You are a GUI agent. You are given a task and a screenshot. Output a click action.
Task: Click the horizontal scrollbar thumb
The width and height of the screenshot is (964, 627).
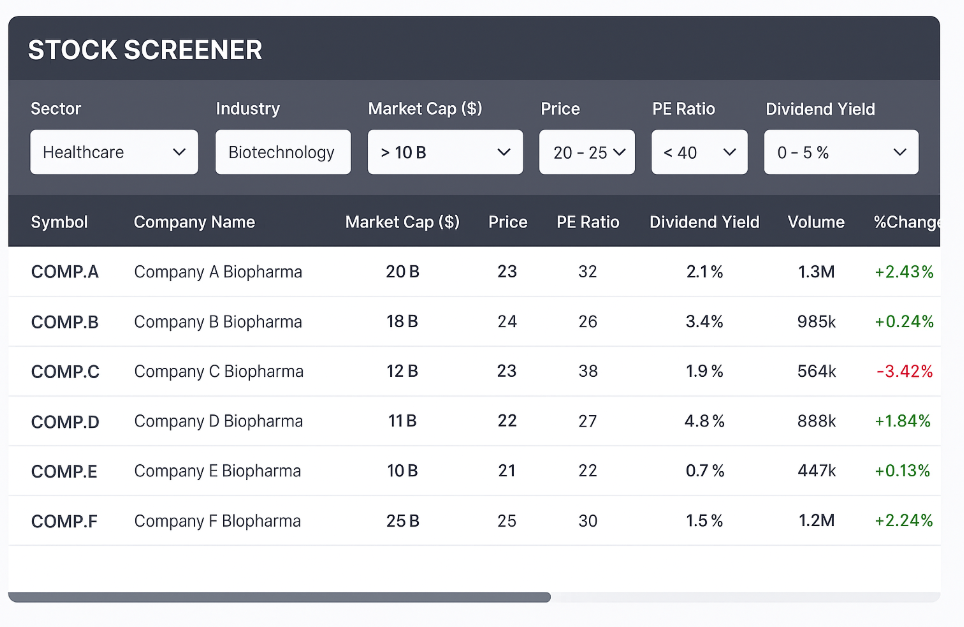(279, 597)
